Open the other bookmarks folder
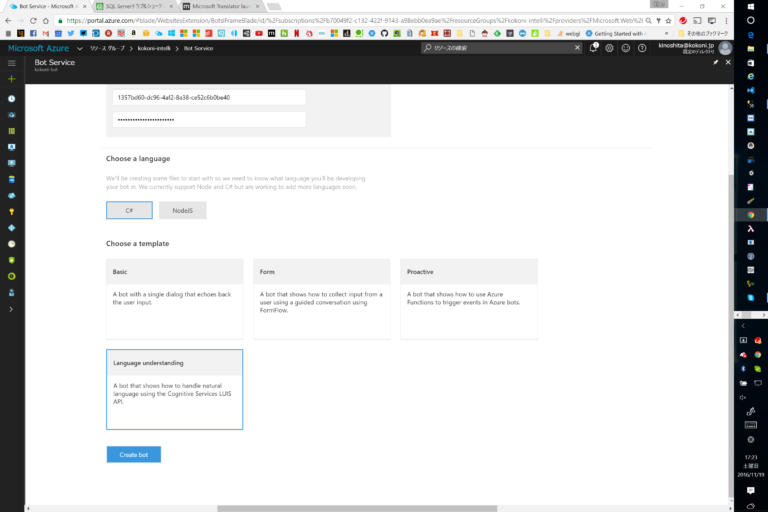The height and width of the screenshot is (512, 768). 703,33
